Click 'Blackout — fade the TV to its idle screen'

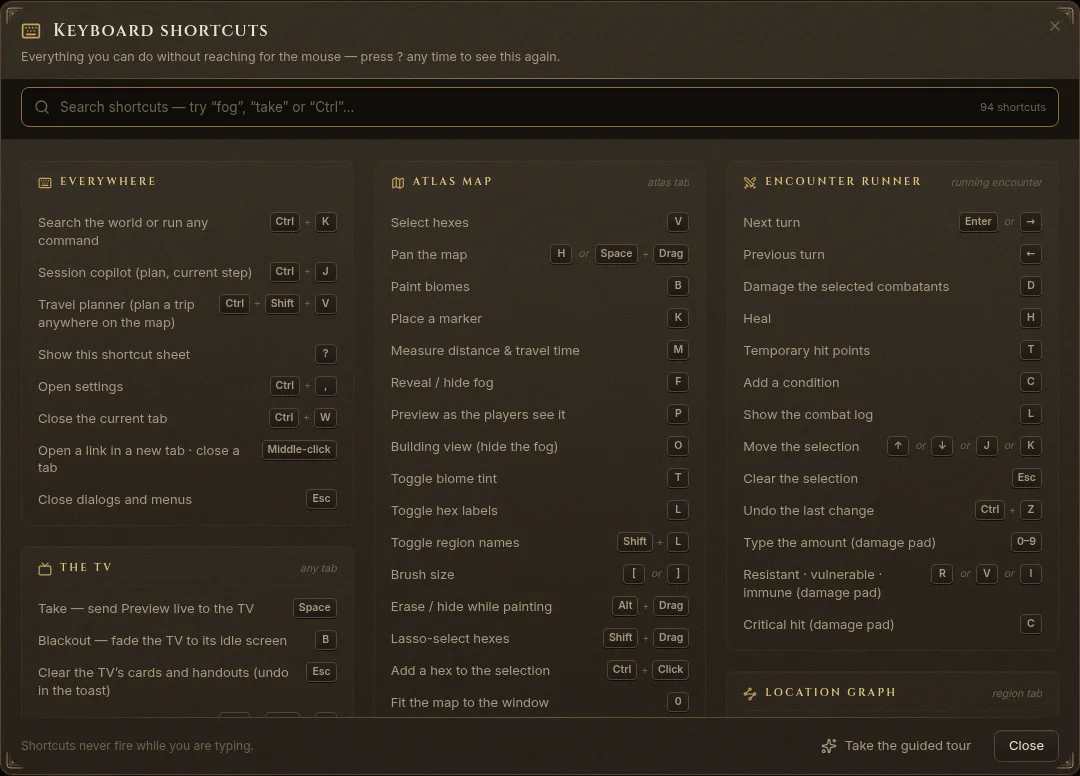point(162,640)
